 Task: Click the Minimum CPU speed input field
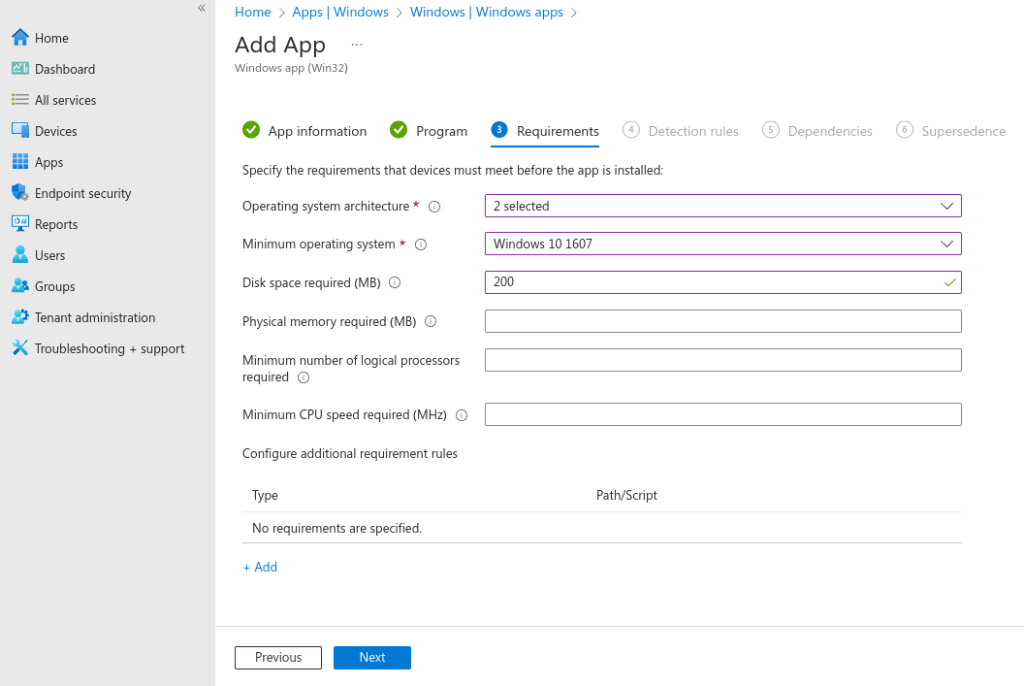(x=723, y=414)
